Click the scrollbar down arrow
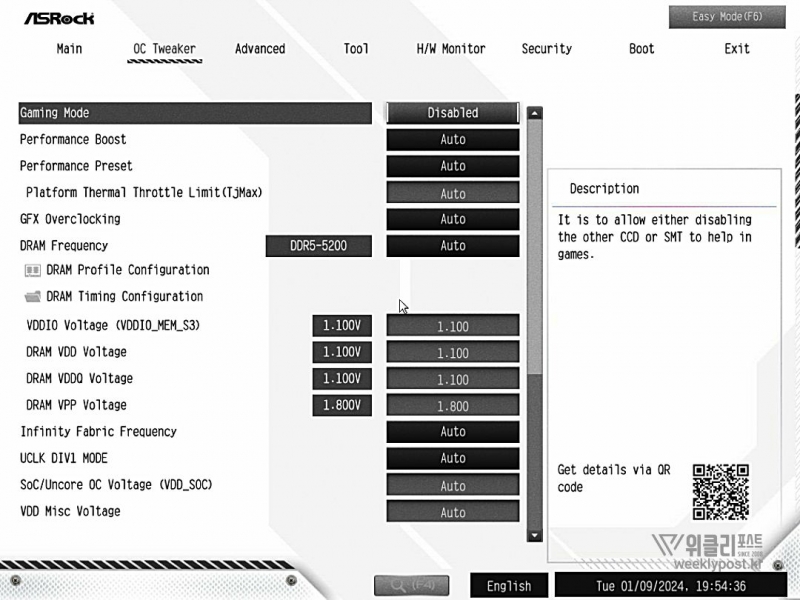 534,535
